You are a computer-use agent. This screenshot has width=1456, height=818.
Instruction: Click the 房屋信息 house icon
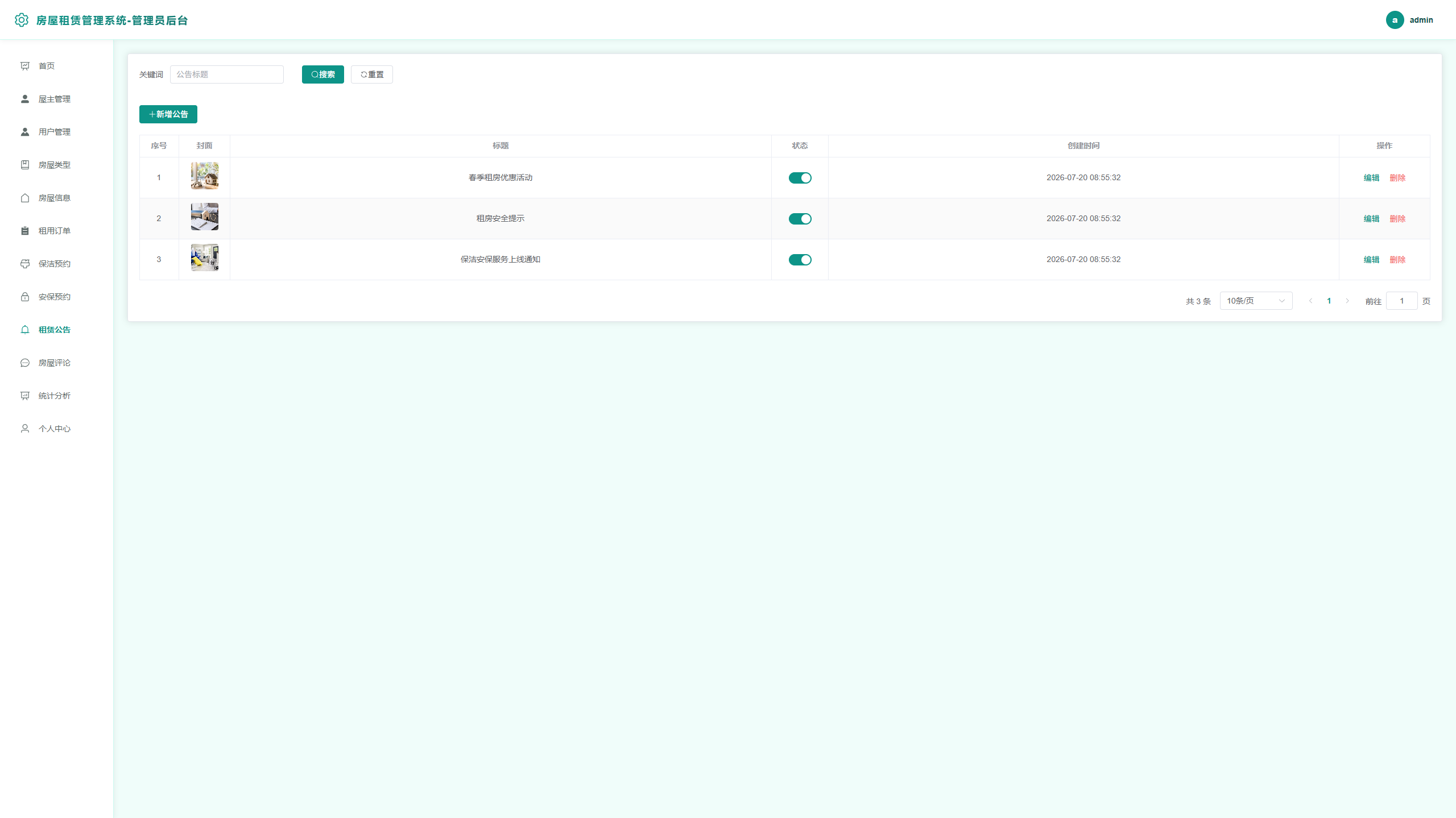click(x=25, y=198)
